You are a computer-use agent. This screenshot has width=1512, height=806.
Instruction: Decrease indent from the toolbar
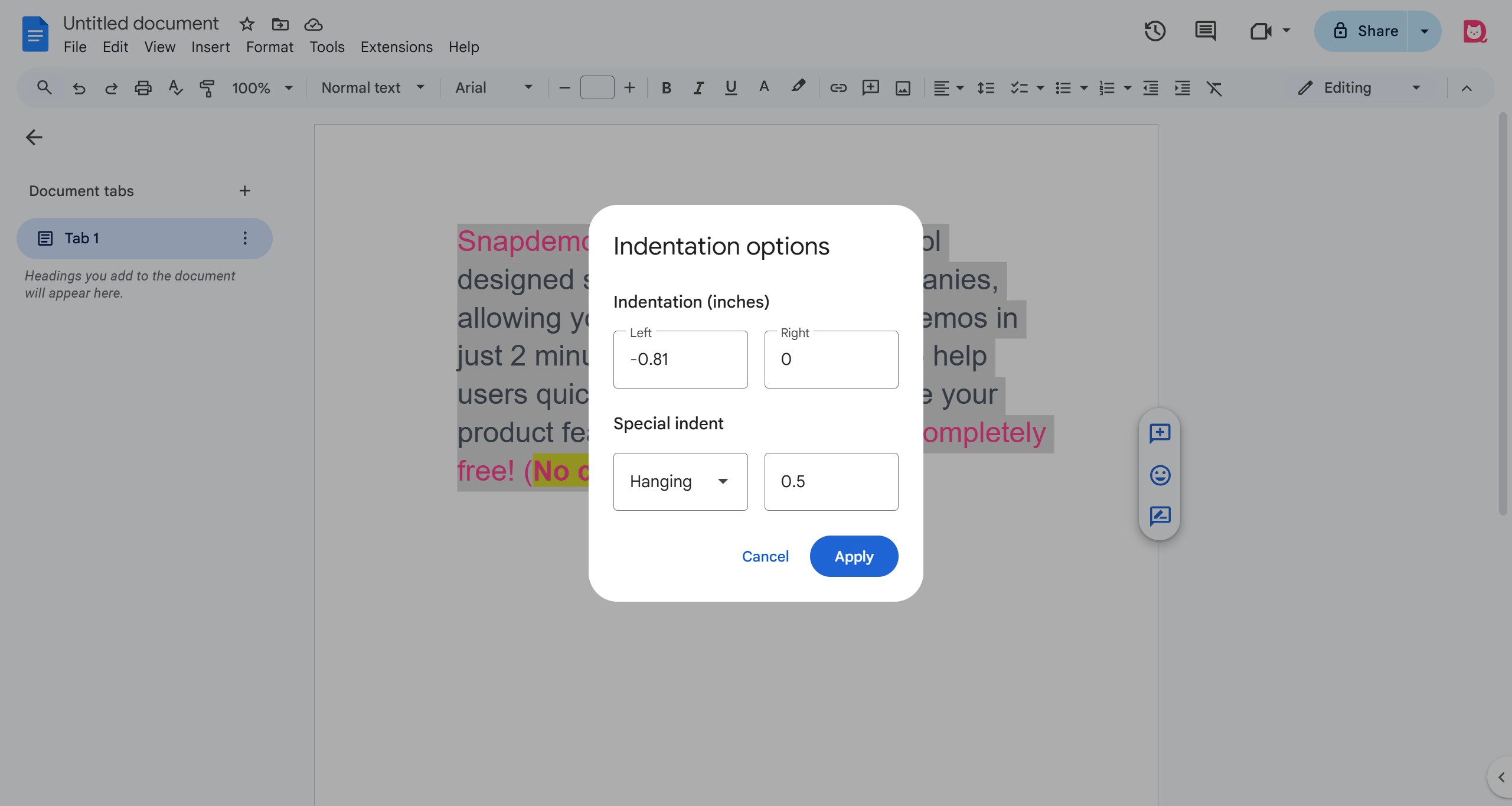tap(1150, 88)
